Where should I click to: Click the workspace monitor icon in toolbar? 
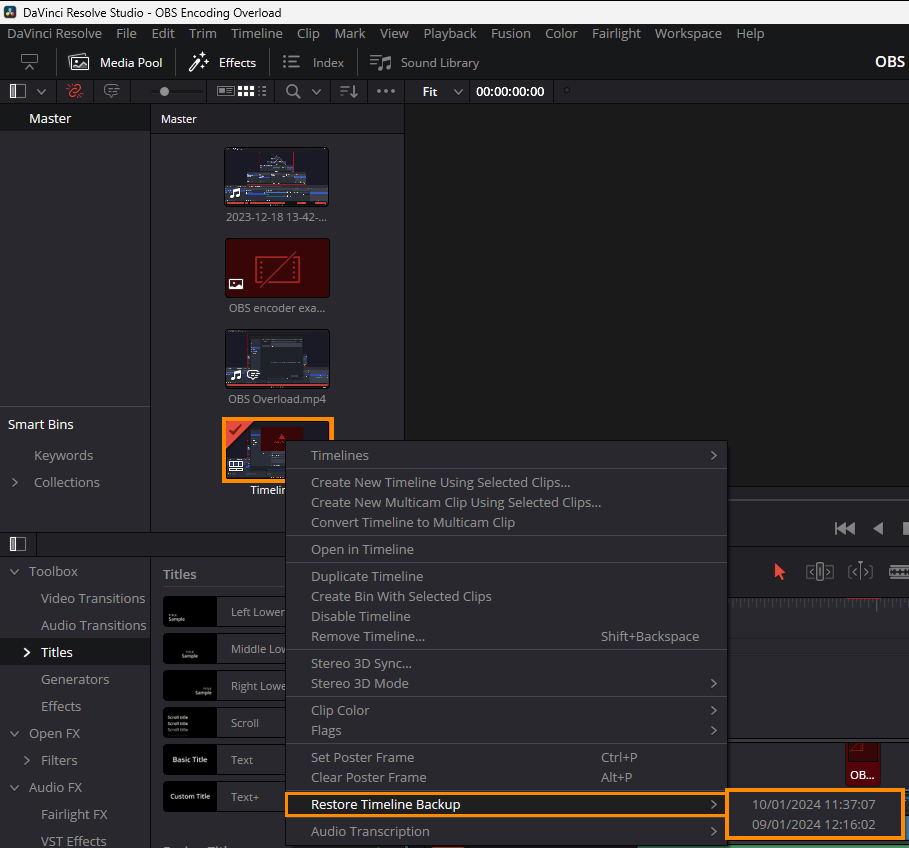29,61
